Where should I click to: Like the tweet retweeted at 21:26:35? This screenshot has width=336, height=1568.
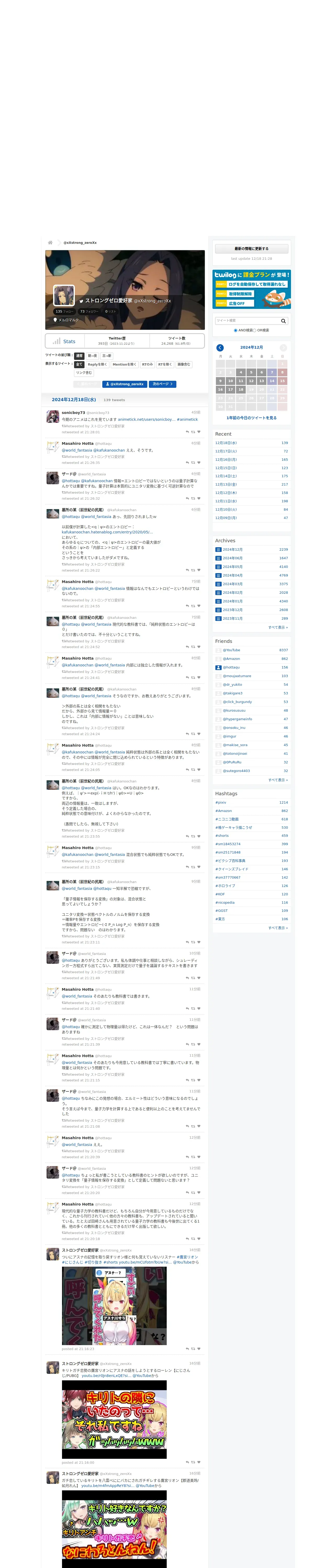click(x=199, y=463)
